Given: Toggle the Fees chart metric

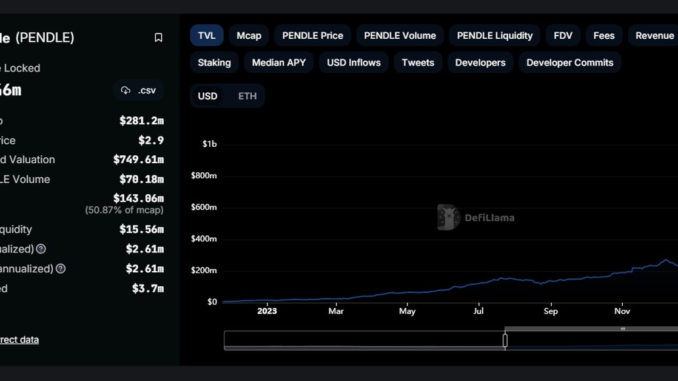Looking at the screenshot, I should [604, 35].
